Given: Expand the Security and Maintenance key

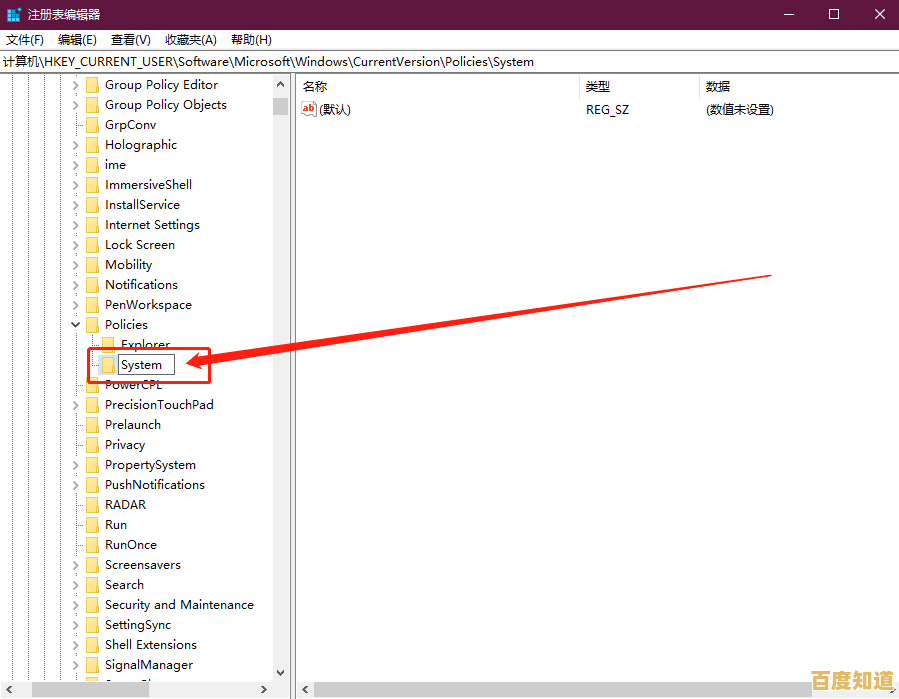Looking at the screenshot, I should (77, 604).
